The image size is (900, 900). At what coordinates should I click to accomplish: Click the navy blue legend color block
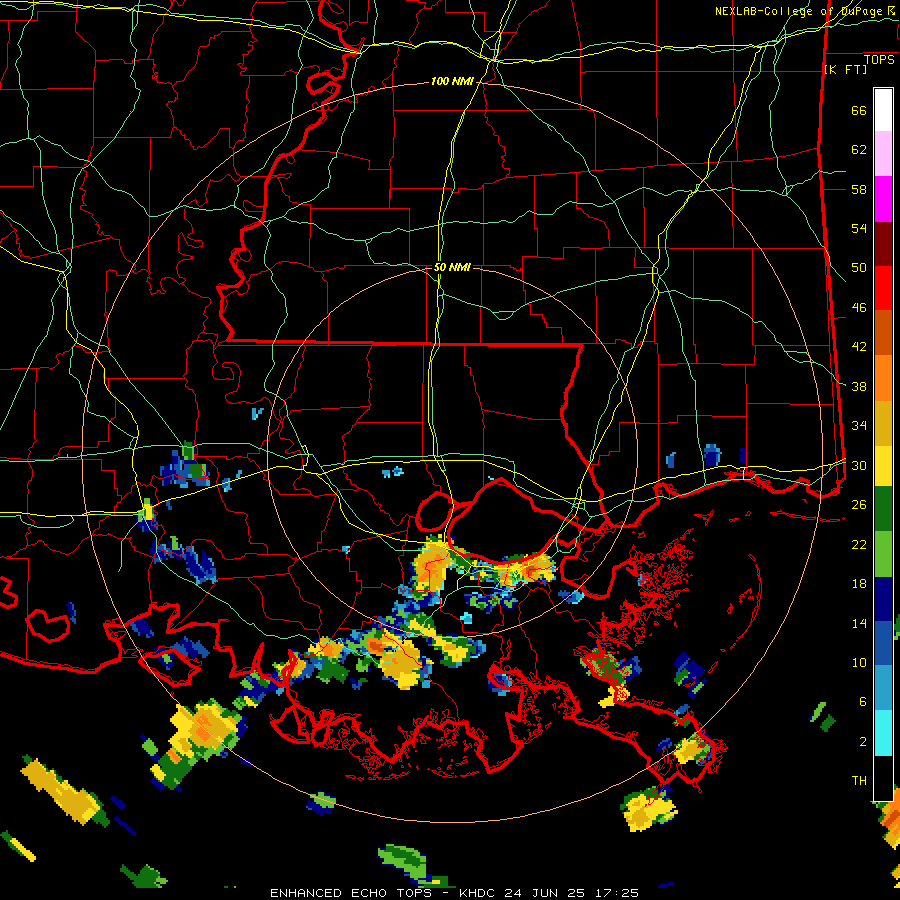pyautogui.click(x=883, y=599)
